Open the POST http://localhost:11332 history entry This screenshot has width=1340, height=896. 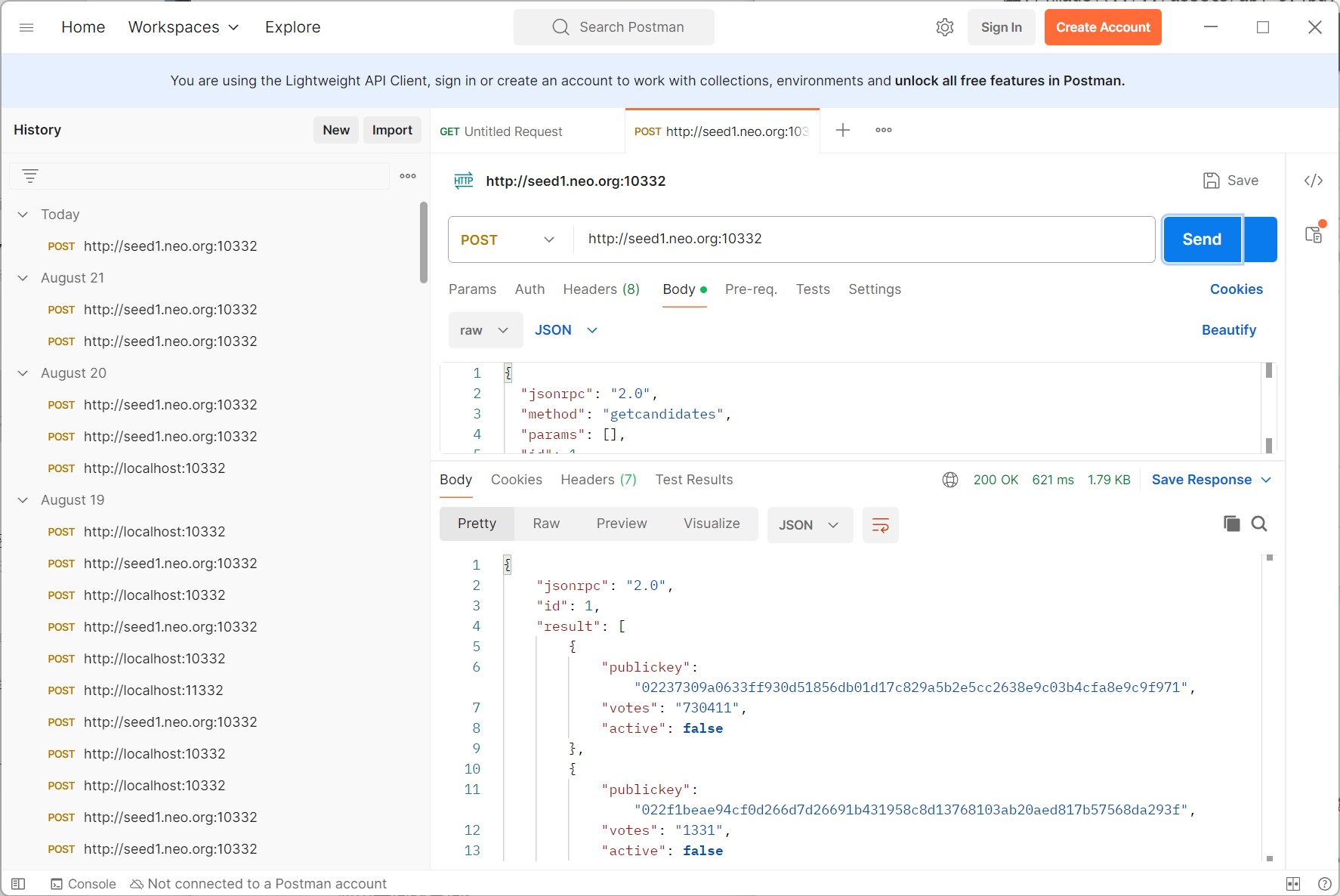(x=135, y=691)
